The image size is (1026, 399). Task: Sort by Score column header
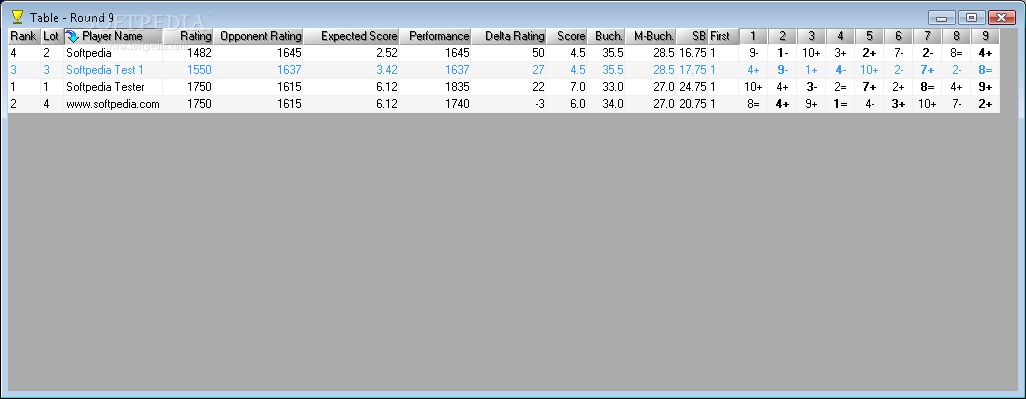point(567,37)
